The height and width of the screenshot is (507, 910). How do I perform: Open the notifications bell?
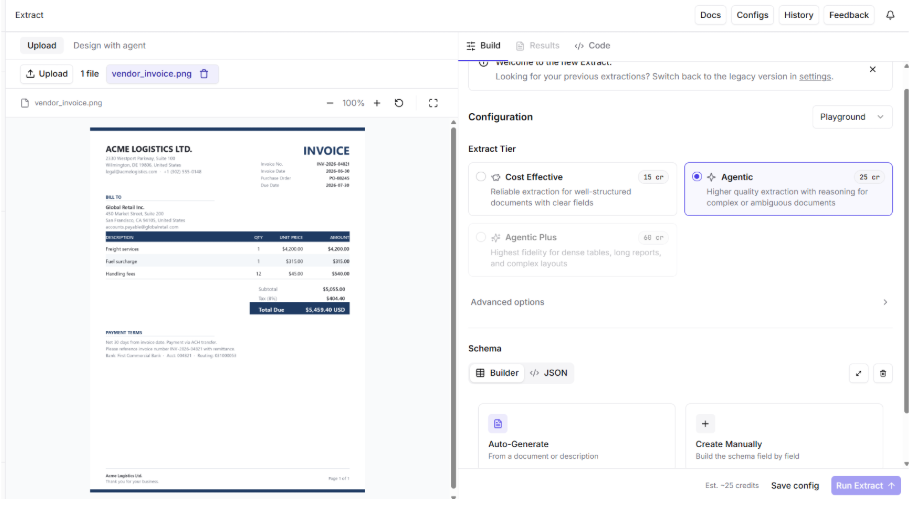pos(890,15)
